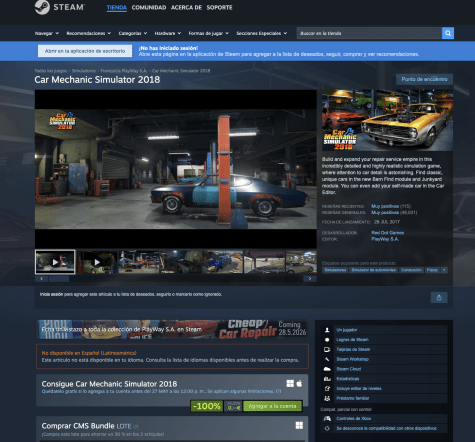Open the COMUNIDAD menu
Viewport: 475px width, 442px height.
(149, 8)
